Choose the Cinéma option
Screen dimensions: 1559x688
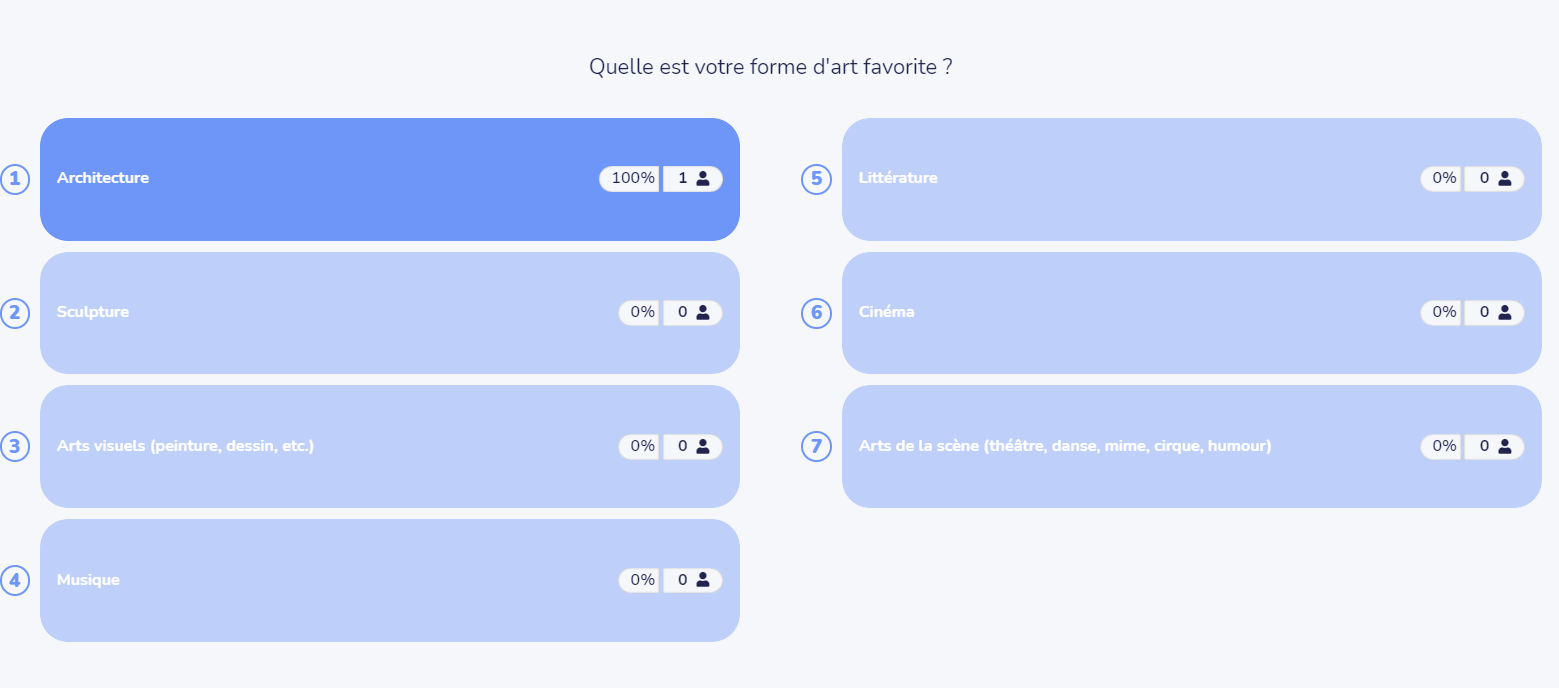(1192, 313)
